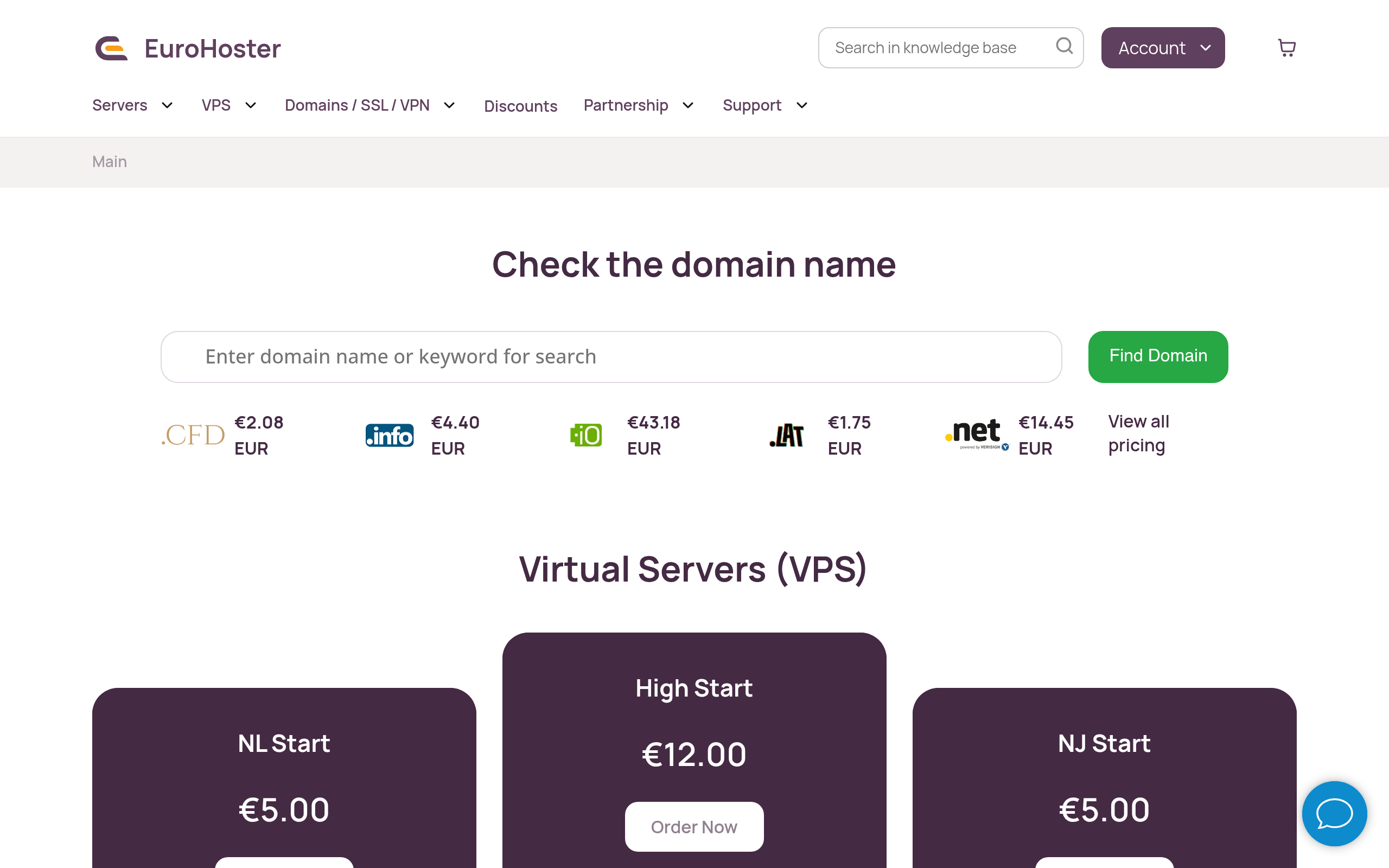
Task: Open the VPS menu
Action: pyautogui.click(x=216, y=105)
